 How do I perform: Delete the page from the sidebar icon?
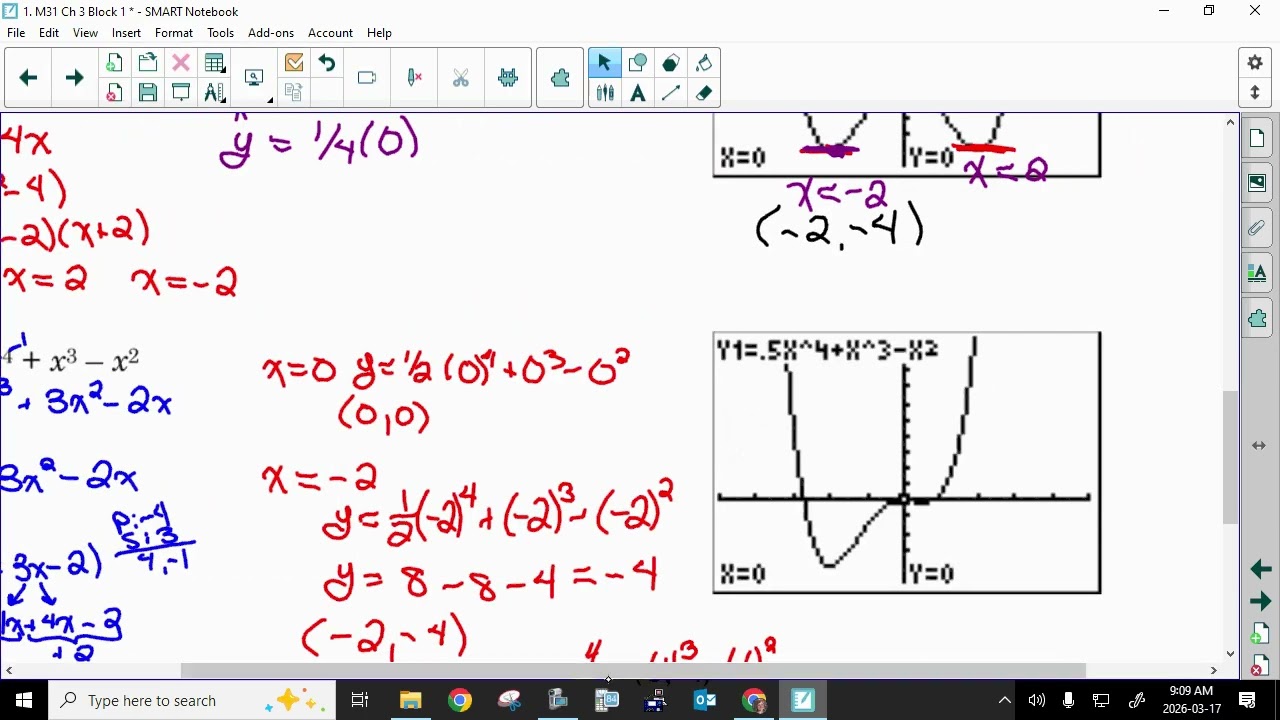click(1260, 667)
